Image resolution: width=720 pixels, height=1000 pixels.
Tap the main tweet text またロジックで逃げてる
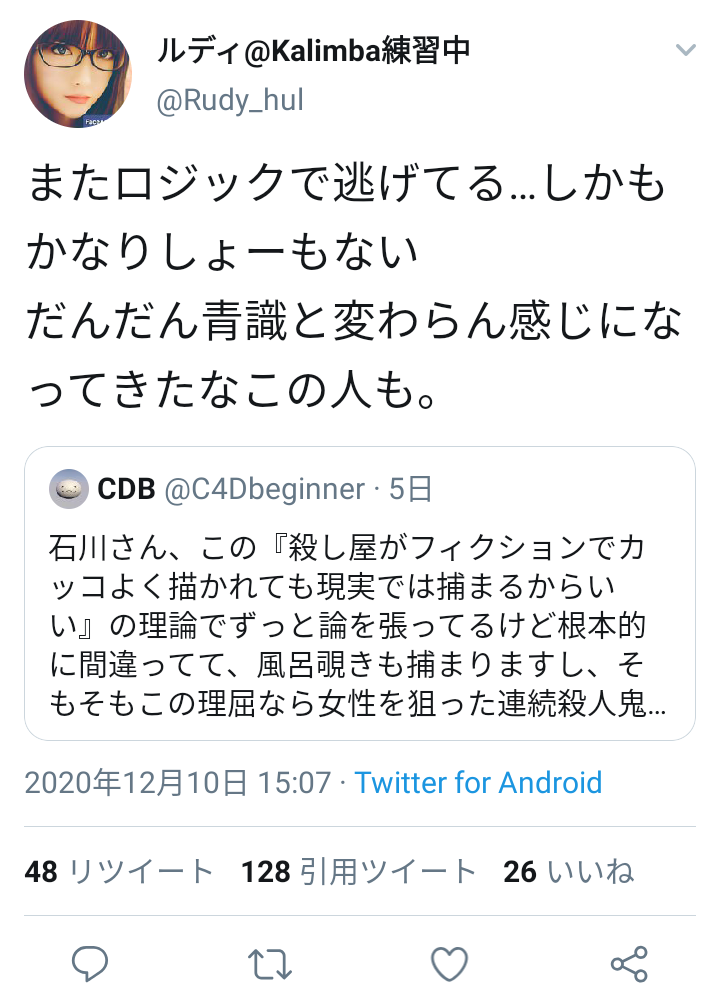coord(354,286)
